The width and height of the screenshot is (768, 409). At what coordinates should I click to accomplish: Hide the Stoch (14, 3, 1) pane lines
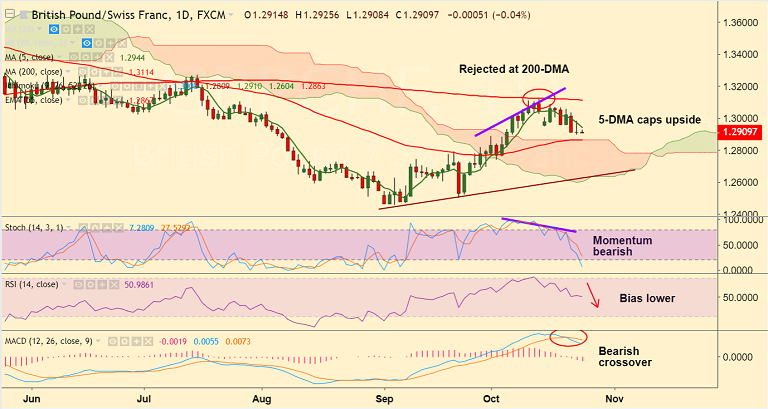pos(83,227)
